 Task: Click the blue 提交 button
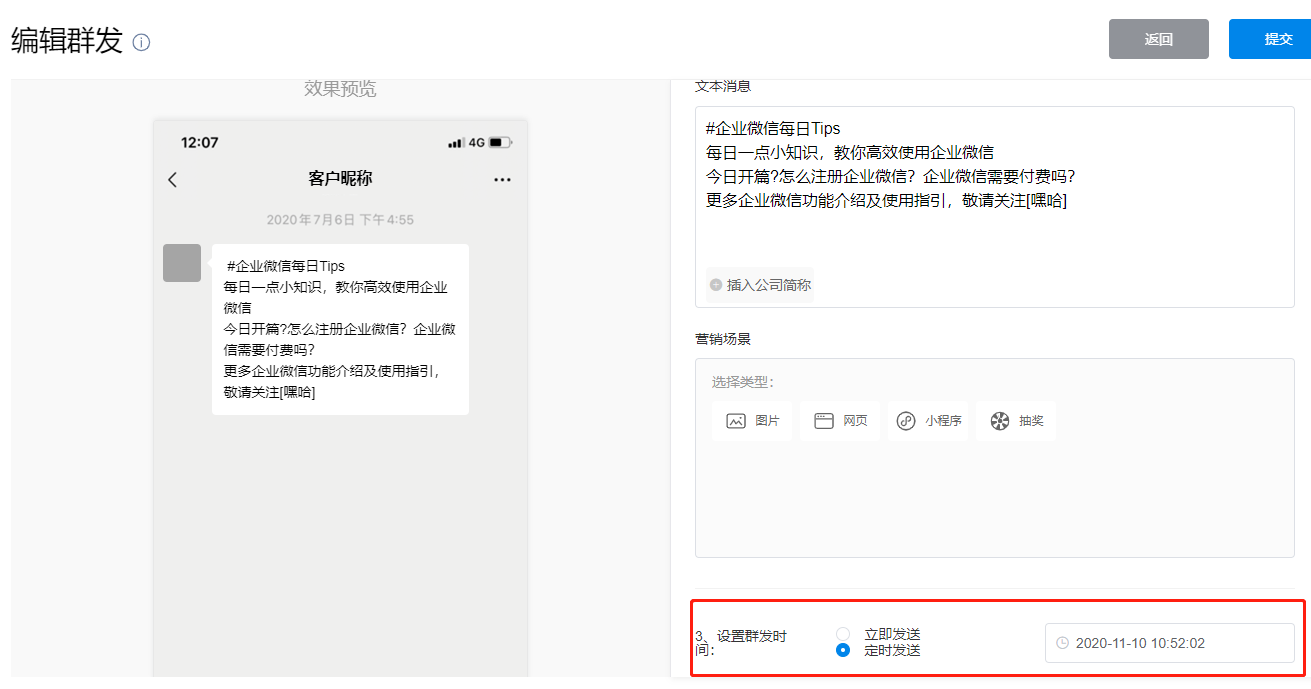click(1270, 39)
